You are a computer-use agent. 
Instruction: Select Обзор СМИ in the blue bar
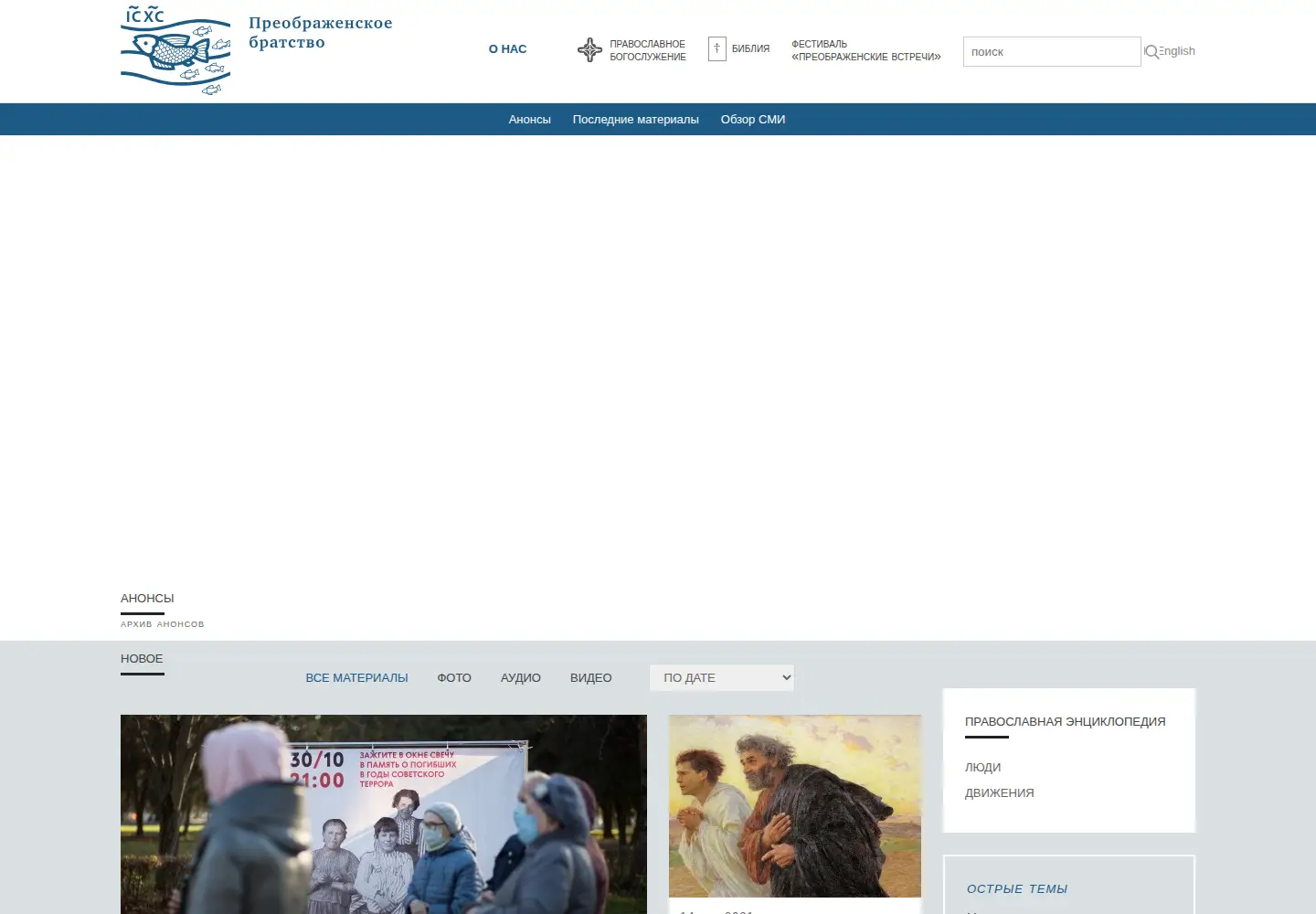[x=753, y=120]
